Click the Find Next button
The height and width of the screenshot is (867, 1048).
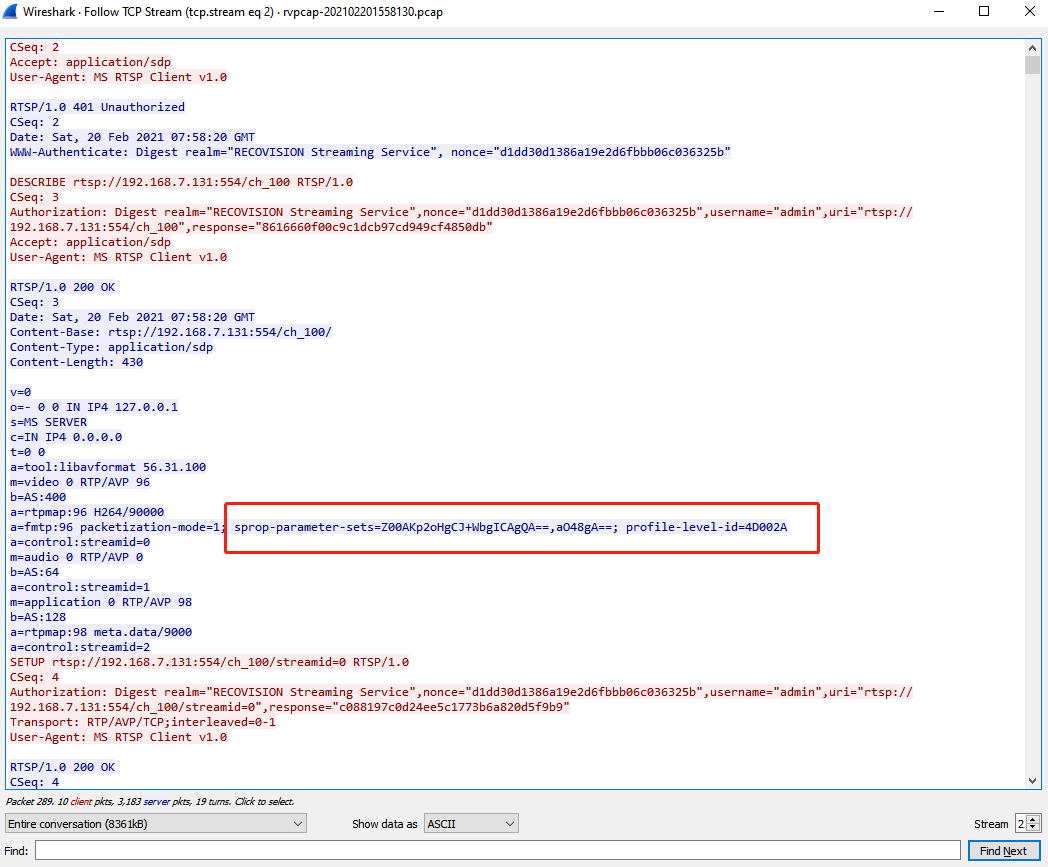point(1004,850)
